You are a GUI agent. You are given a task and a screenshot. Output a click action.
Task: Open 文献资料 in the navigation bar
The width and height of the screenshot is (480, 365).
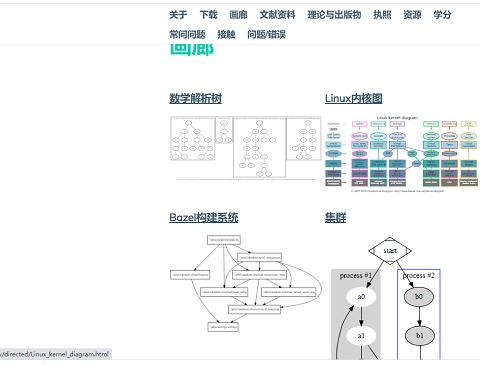(x=277, y=15)
